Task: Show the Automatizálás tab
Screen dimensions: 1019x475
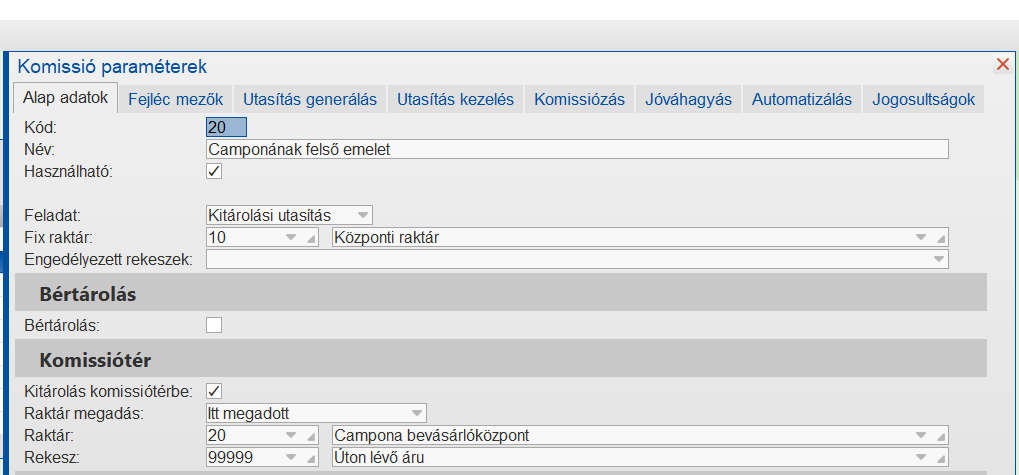Action: coord(801,99)
